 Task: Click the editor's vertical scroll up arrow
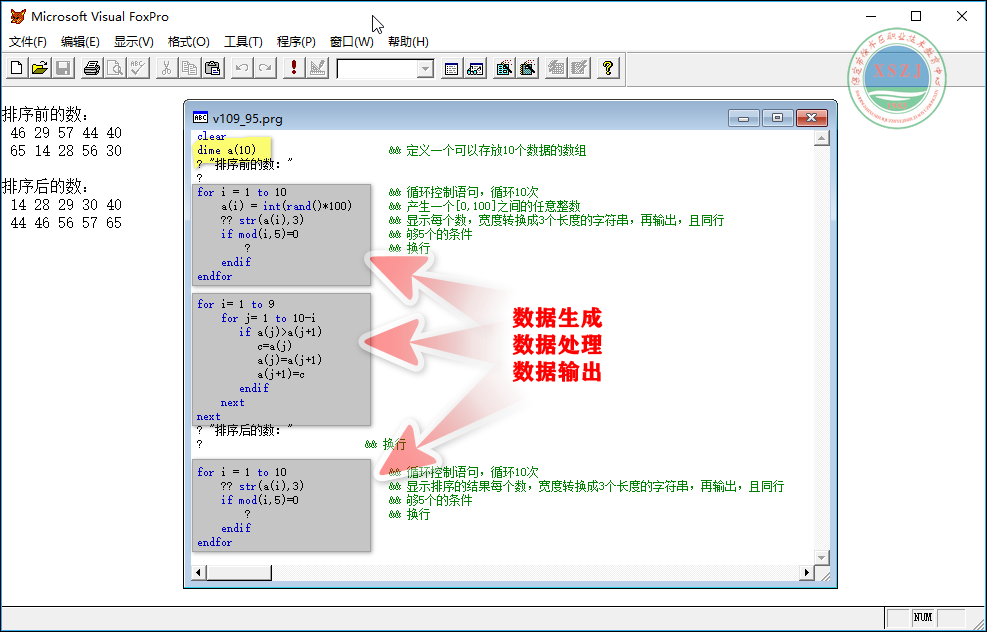coord(821,138)
